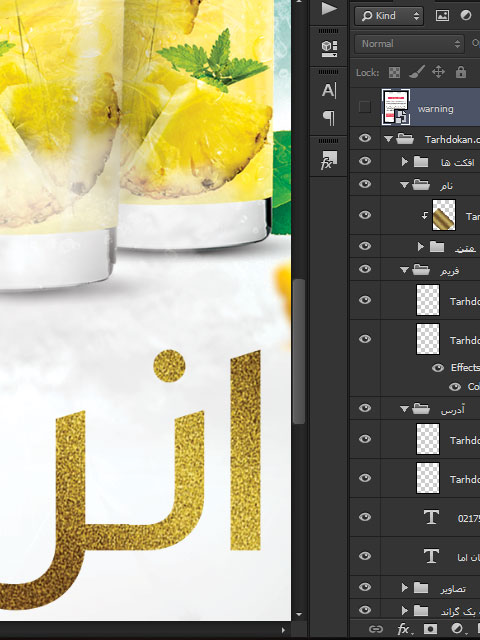Collapse the آدرس layer group
The image size is (480, 640).
404,409
